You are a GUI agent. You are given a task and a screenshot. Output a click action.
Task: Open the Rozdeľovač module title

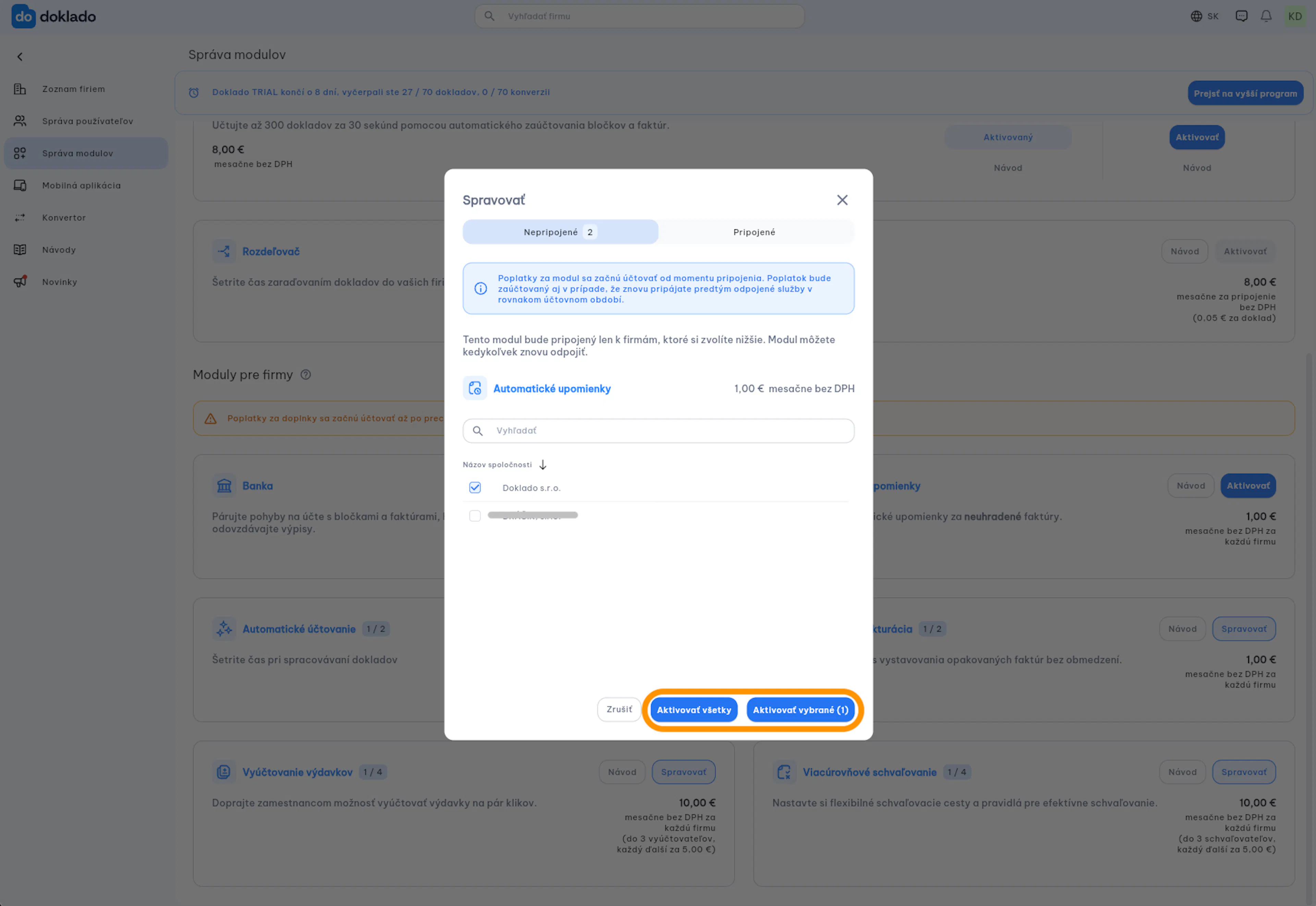(271, 252)
